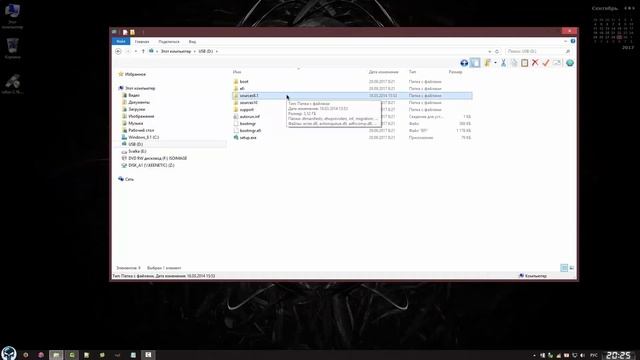Viewport: 640px width, 360px height.
Task: Open the Share (Поделиться) ribbon tab
Action: pos(169,42)
